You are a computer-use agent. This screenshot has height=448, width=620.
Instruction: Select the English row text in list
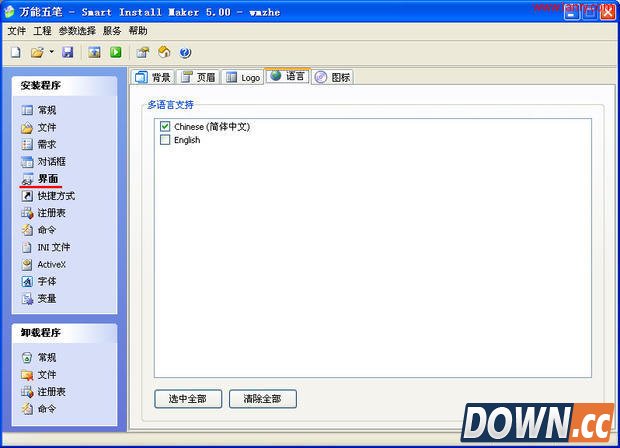tap(187, 140)
